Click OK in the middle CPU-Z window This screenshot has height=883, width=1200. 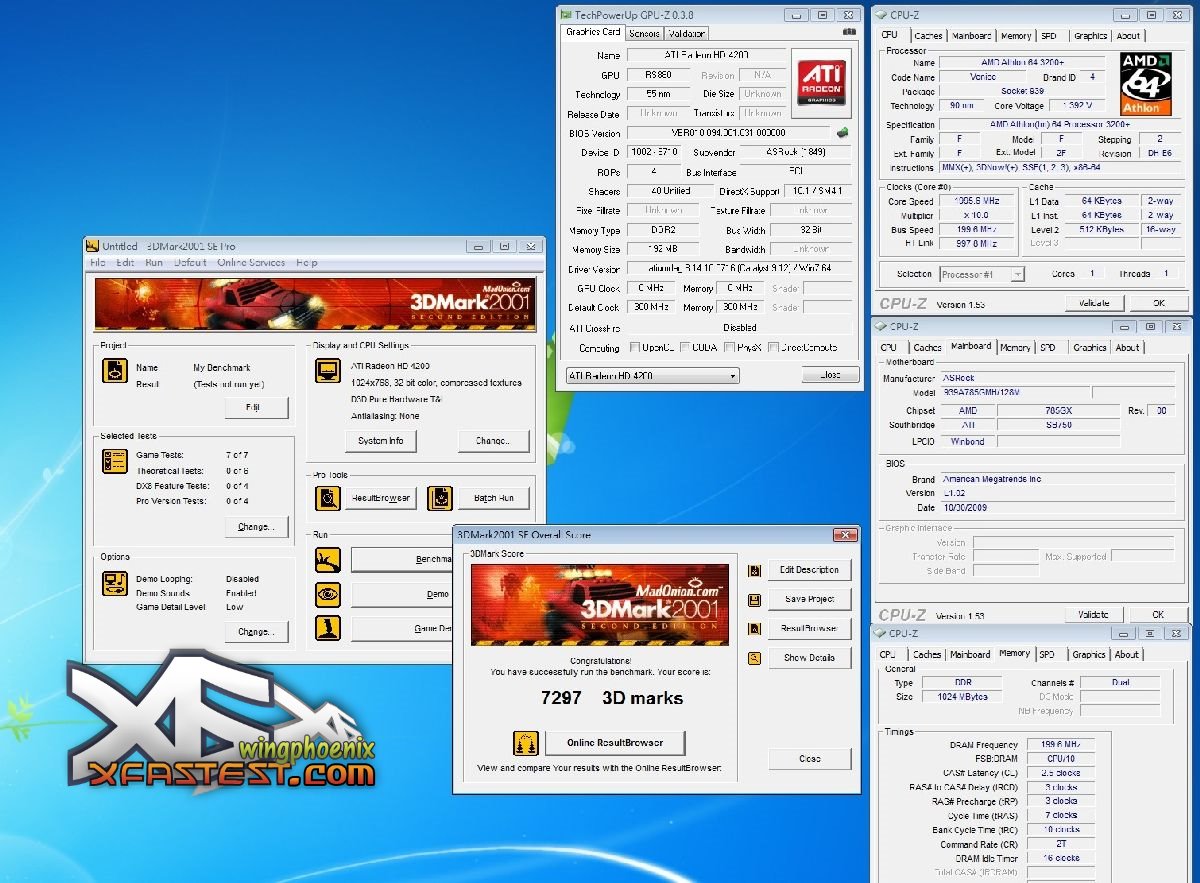point(1158,615)
